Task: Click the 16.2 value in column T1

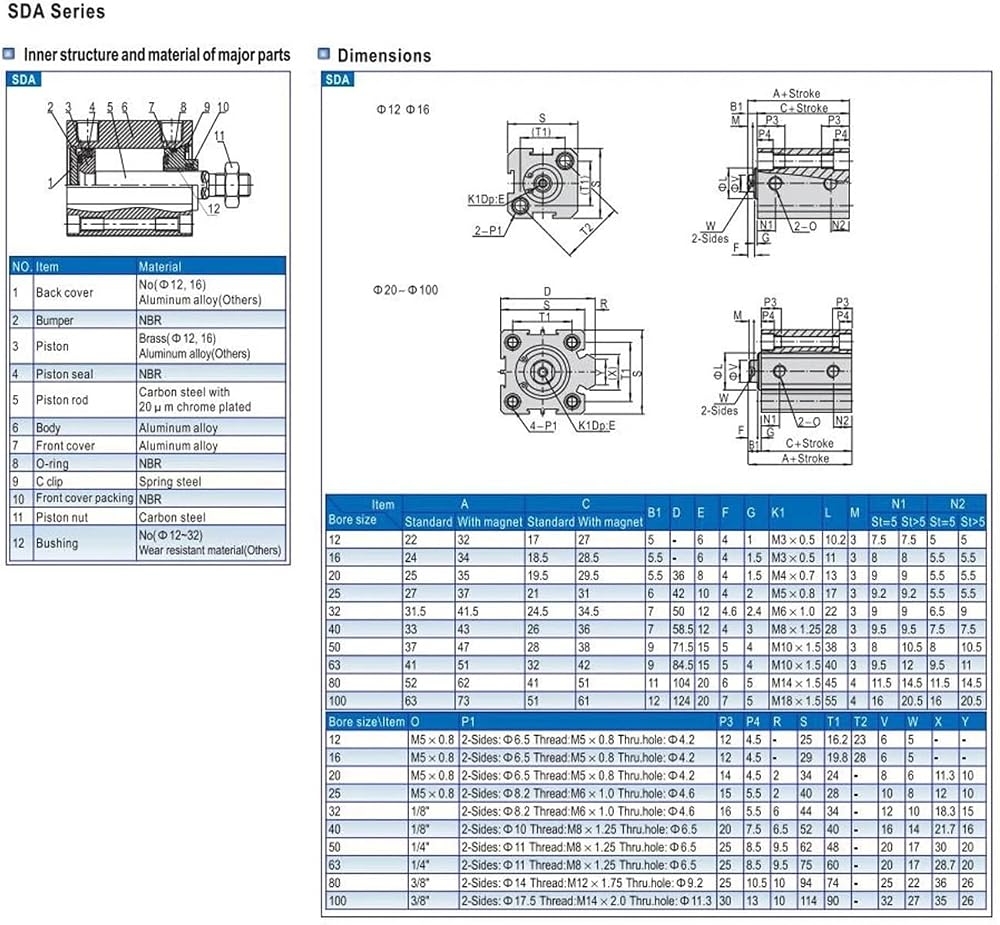Action: tap(837, 740)
